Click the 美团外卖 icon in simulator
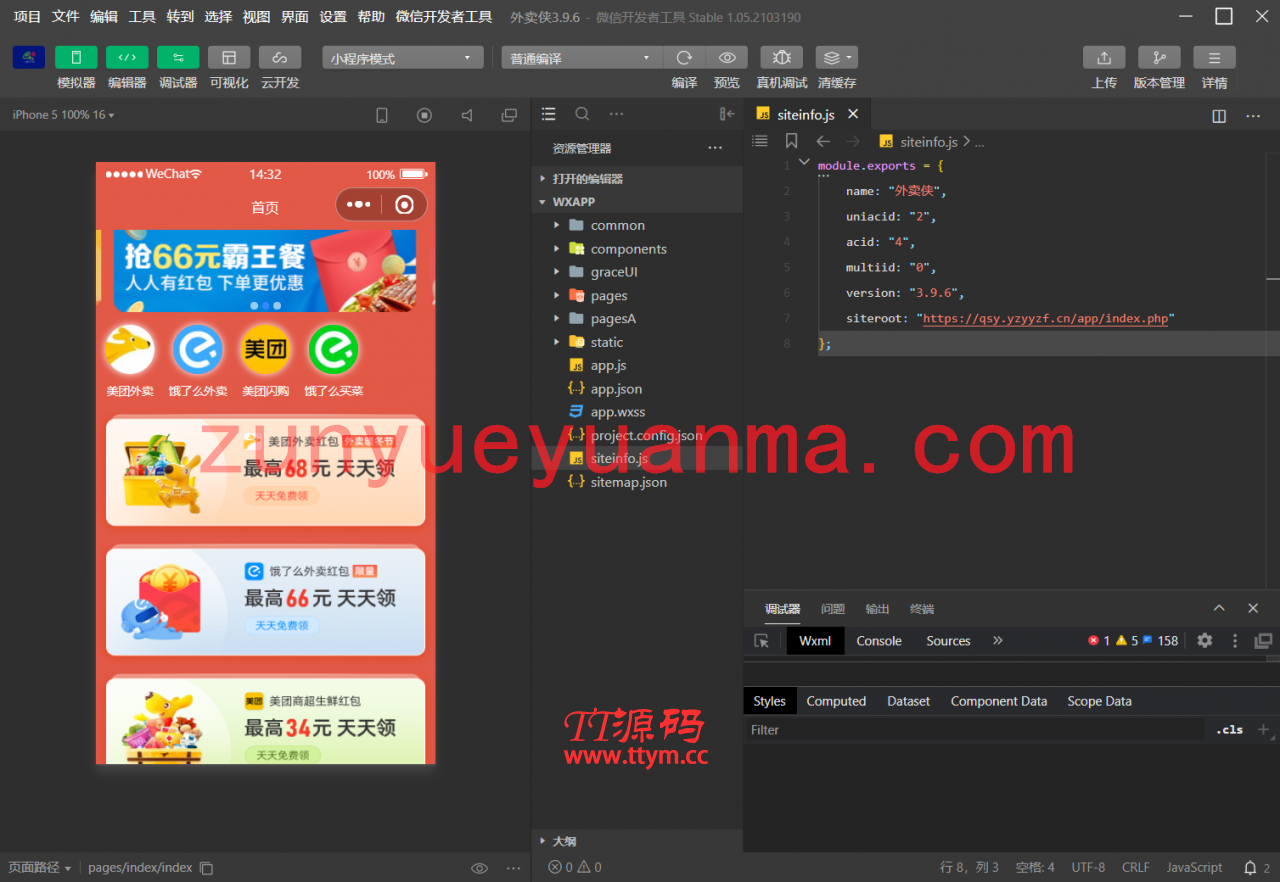 [130, 350]
